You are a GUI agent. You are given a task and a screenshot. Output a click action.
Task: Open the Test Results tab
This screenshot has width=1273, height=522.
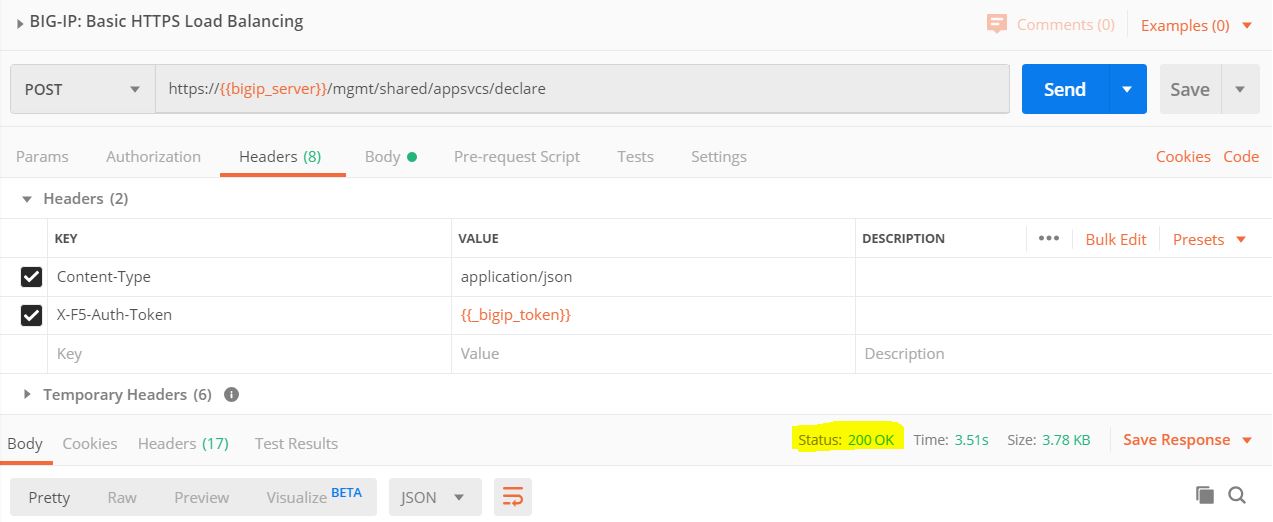coord(296,443)
